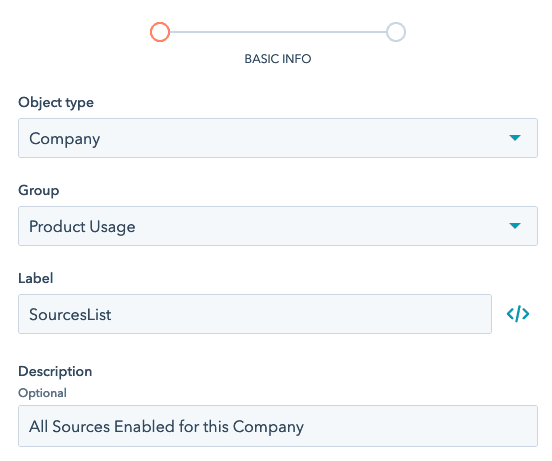Click the progress line between wizard steps
This screenshot has width=552, height=461.
point(278,32)
